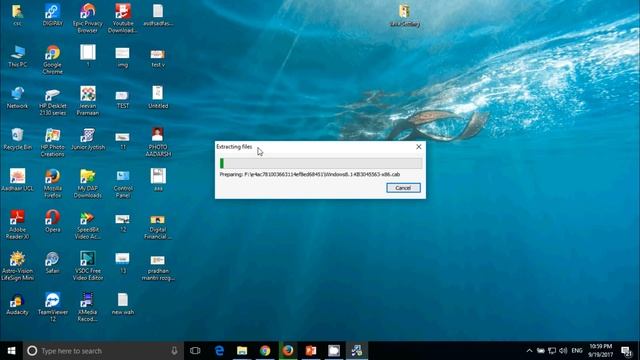
Task: Select the new wah file
Action: point(123,304)
